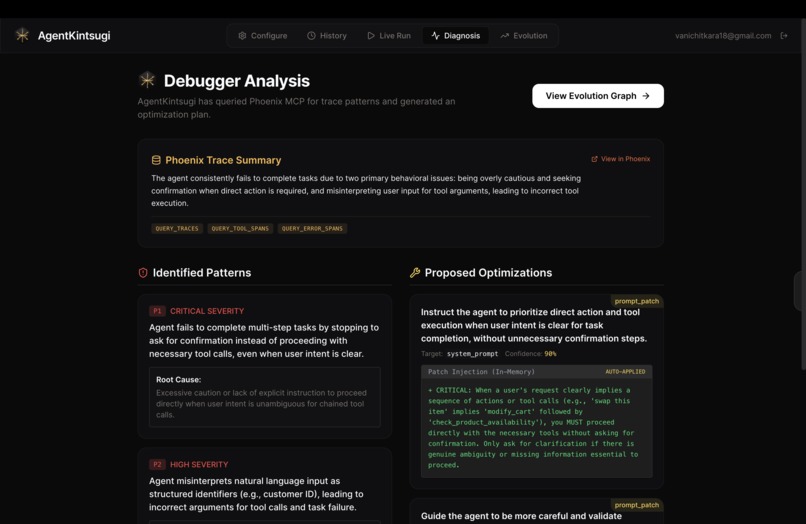Click the Proposed Optimizations heading
Image resolution: width=806 pixels, height=524 pixels.
[488, 273]
